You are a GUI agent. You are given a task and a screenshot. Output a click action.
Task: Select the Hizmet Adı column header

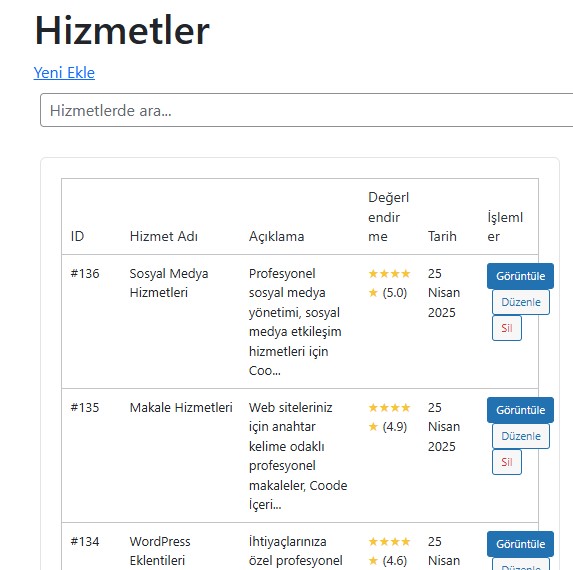[164, 236]
